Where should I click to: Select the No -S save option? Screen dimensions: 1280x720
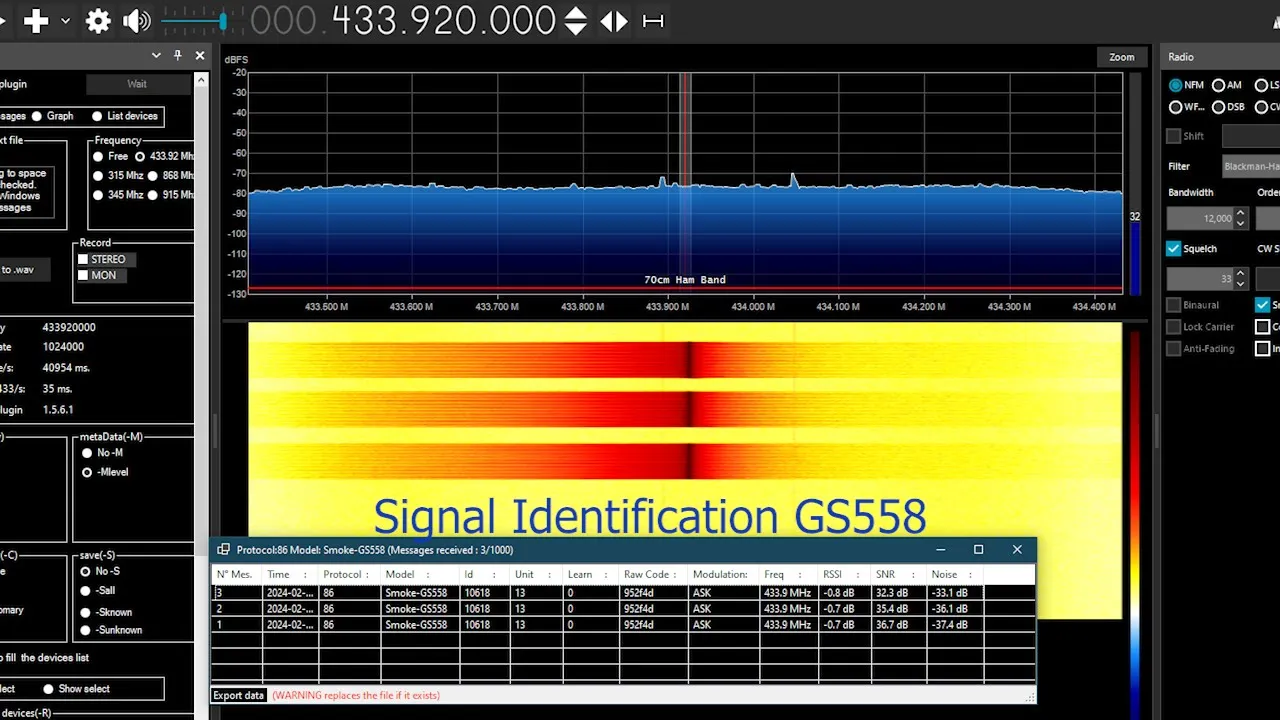[87, 571]
